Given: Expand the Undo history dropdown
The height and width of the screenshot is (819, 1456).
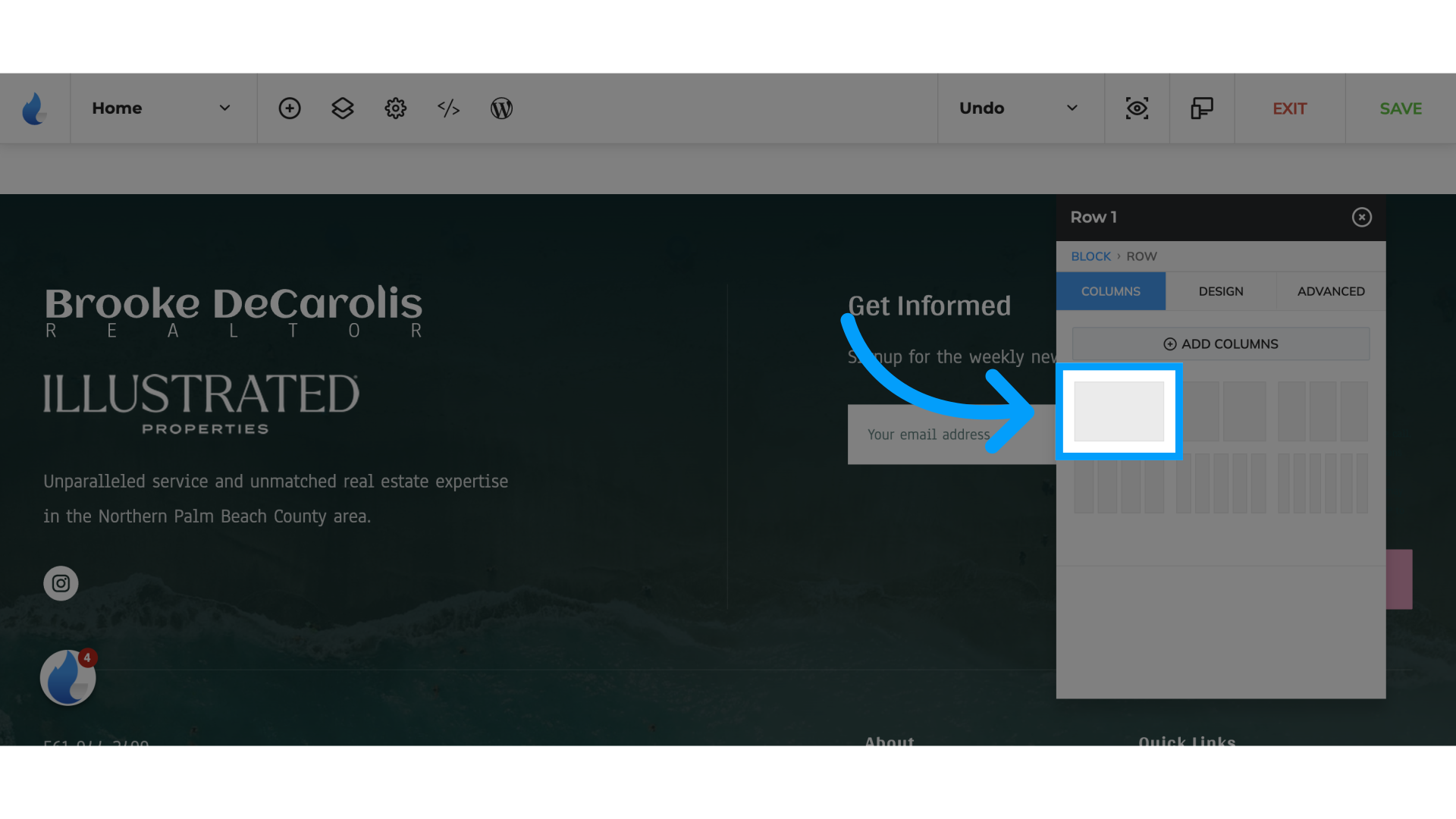Looking at the screenshot, I should (1020, 108).
